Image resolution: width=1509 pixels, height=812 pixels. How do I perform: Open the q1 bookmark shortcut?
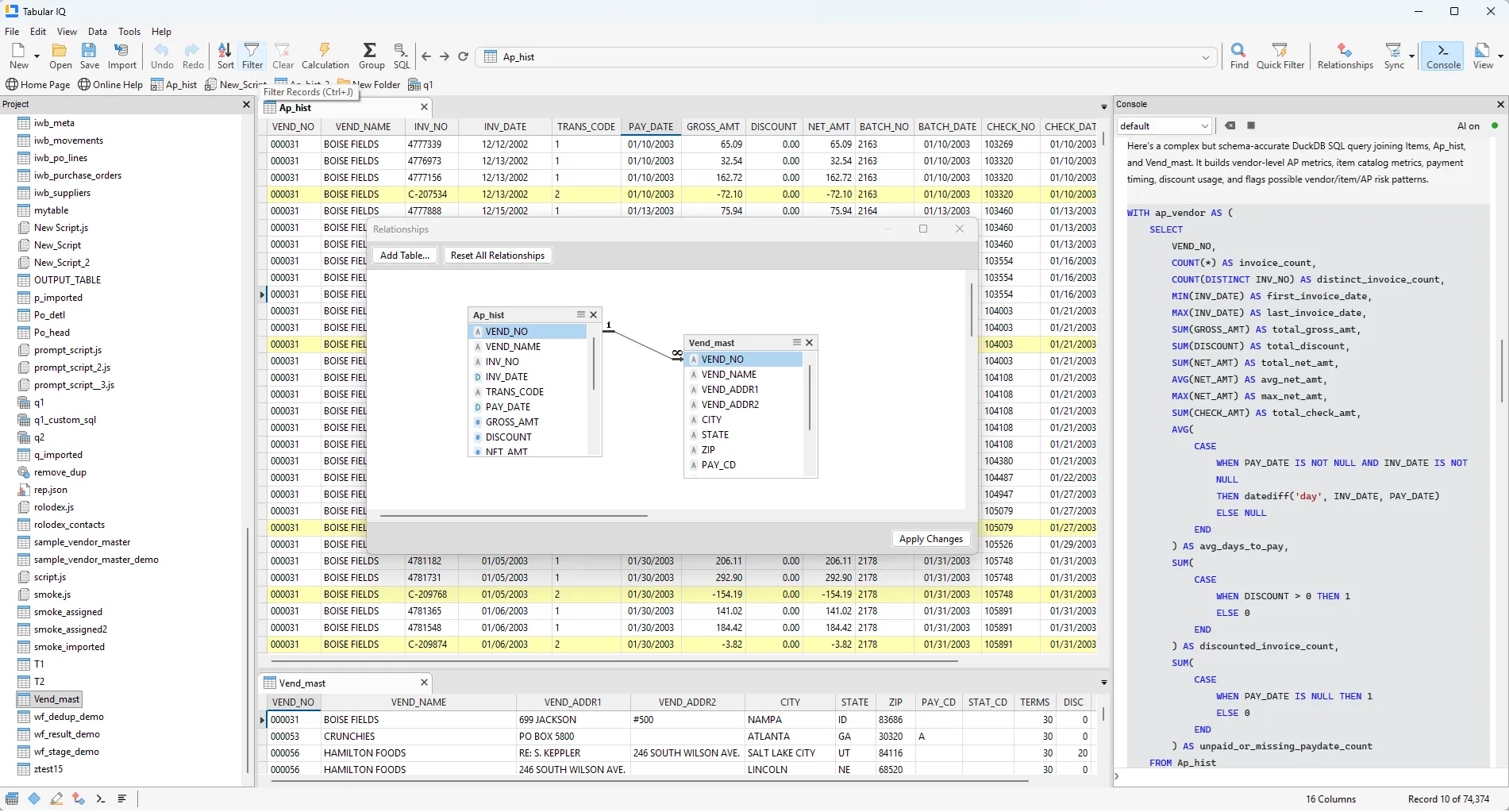tap(421, 85)
